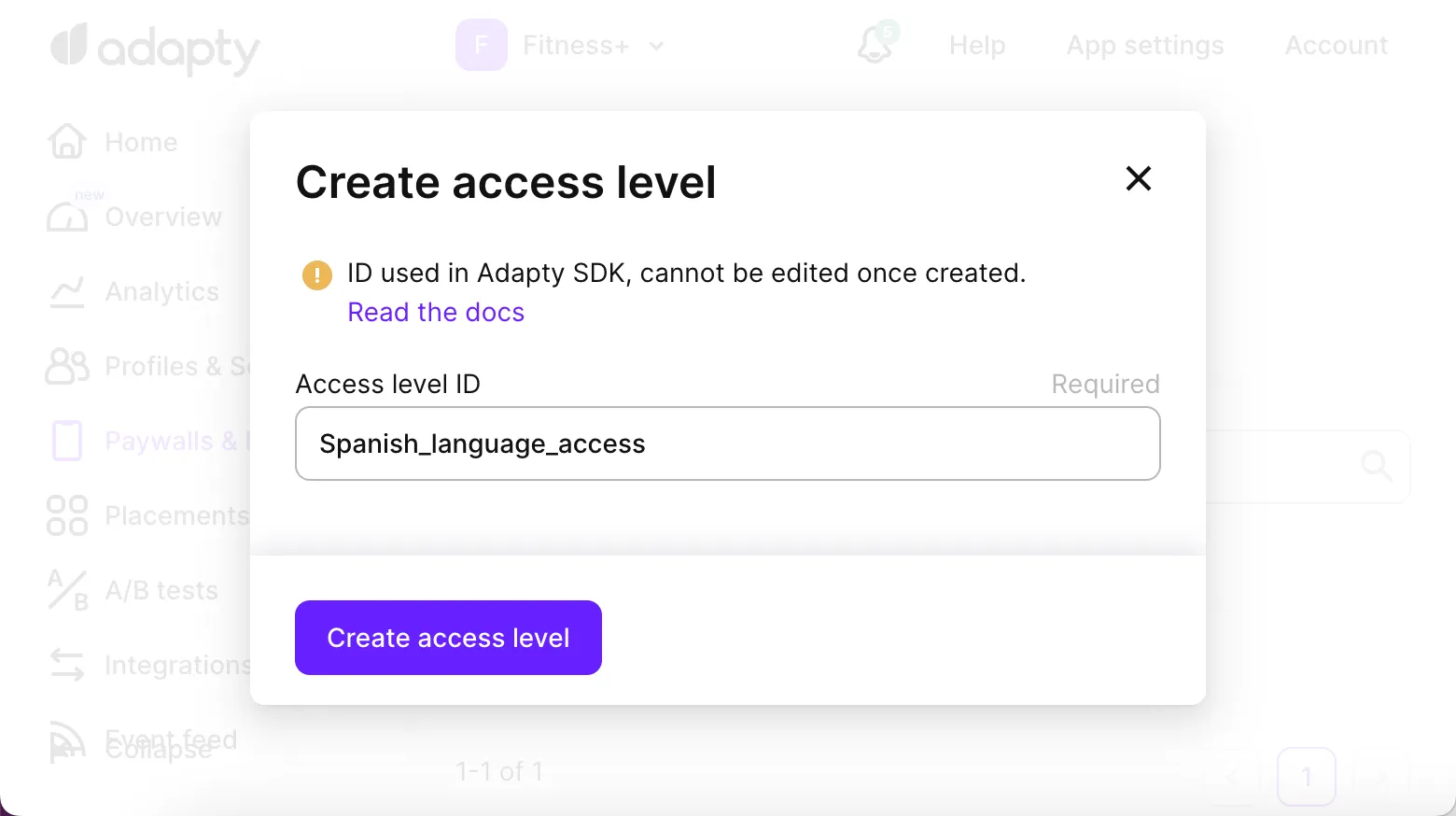Click the yellow warning info icon
The image size is (1456, 816).
[317, 274]
